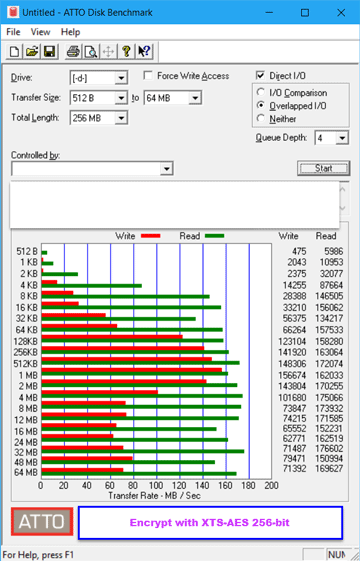Open the 64 MB maximum transfer size dropdown
Image resolution: width=360 pixels, height=561 pixels.
click(x=195, y=98)
